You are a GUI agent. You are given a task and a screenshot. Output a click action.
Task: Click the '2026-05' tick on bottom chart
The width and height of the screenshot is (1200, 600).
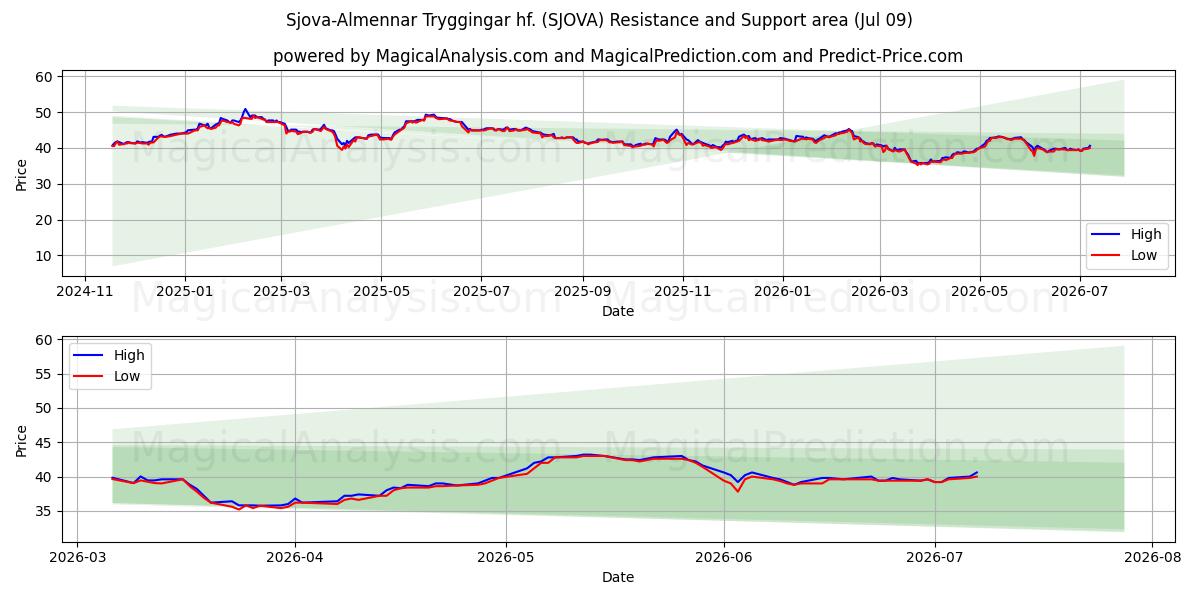[x=506, y=557]
